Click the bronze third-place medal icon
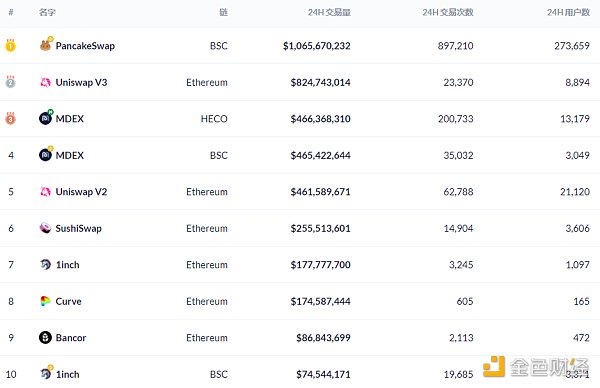This screenshot has height=388, width=600. click(x=10, y=118)
